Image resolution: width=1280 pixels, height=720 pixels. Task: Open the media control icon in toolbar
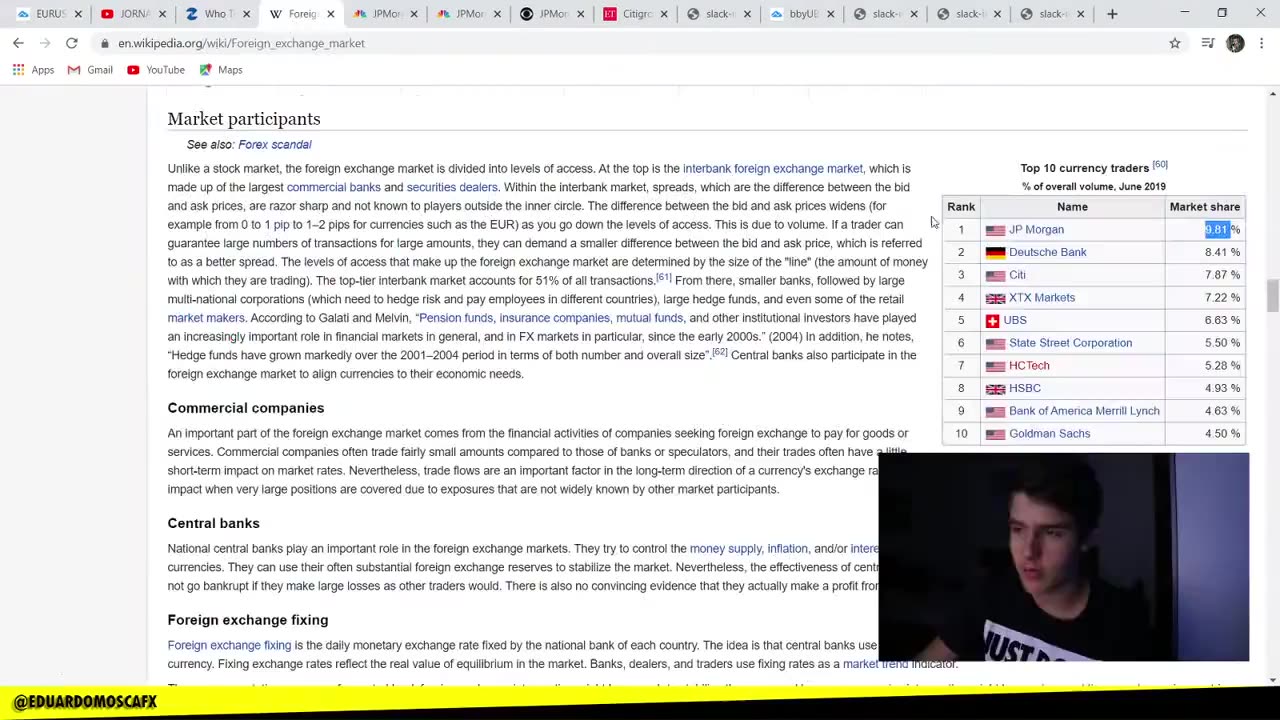click(x=1208, y=43)
